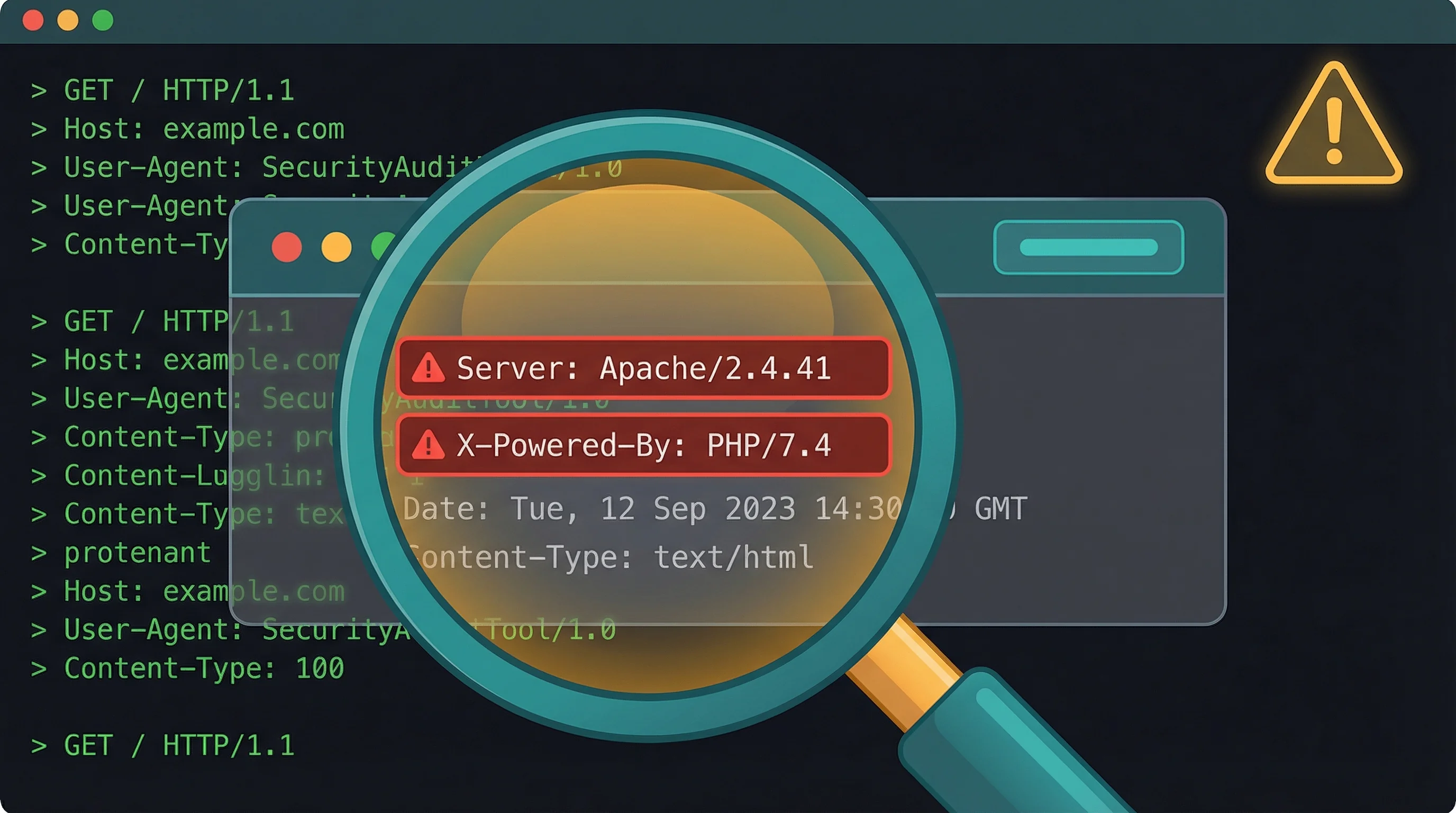Click the first GET / HTTP/1.1 line
Viewport: 1456px width, 813px height.
163,91
